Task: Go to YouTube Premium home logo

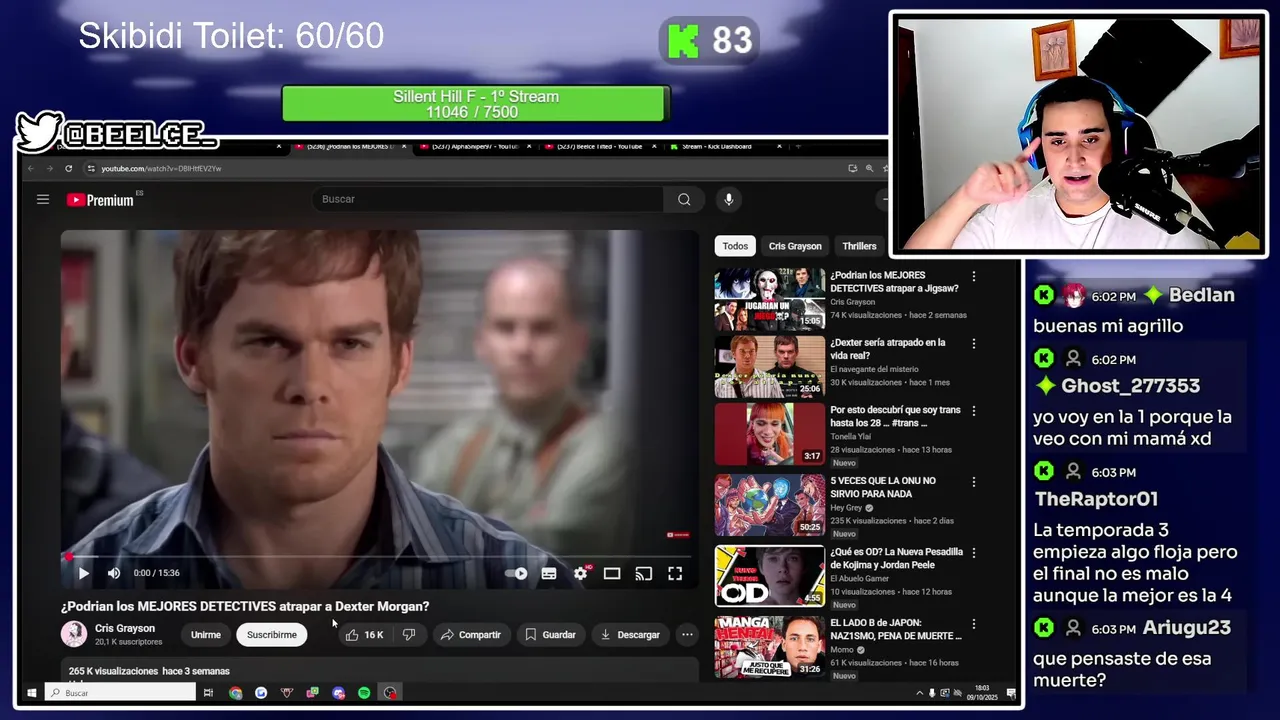Action: pos(100,200)
